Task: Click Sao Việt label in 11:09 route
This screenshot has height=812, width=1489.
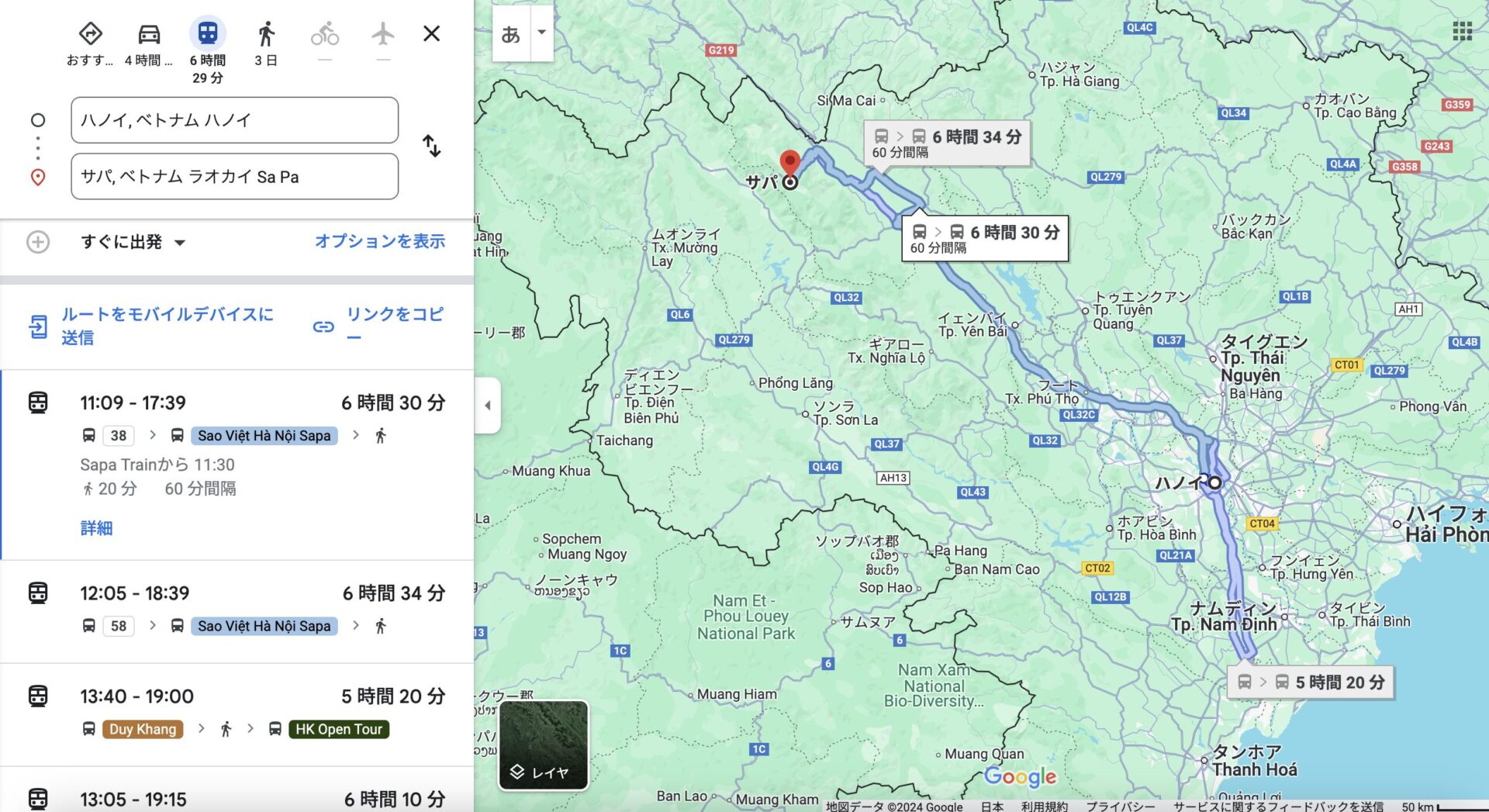Action: (264, 436)
